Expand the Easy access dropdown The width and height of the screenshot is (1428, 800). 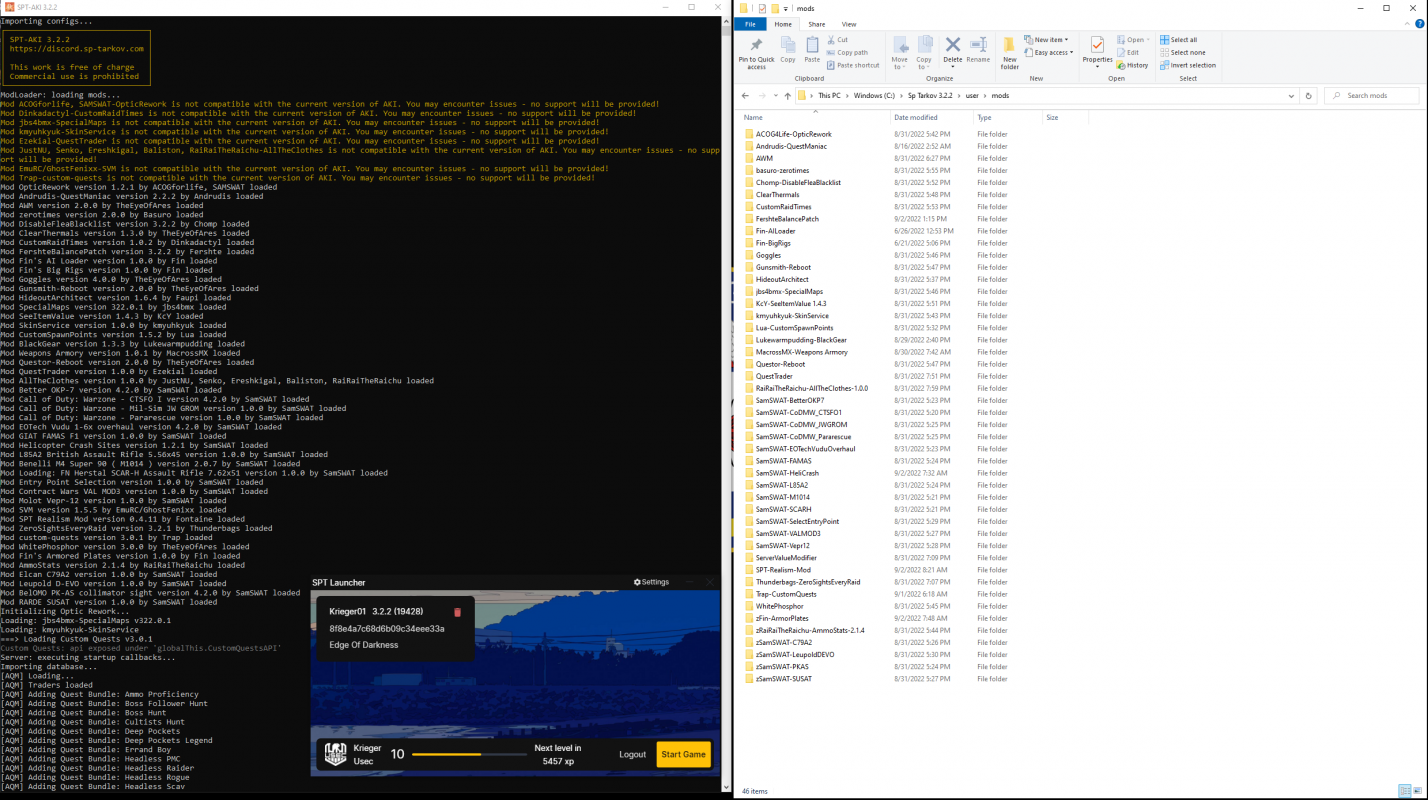point(1052,53)
